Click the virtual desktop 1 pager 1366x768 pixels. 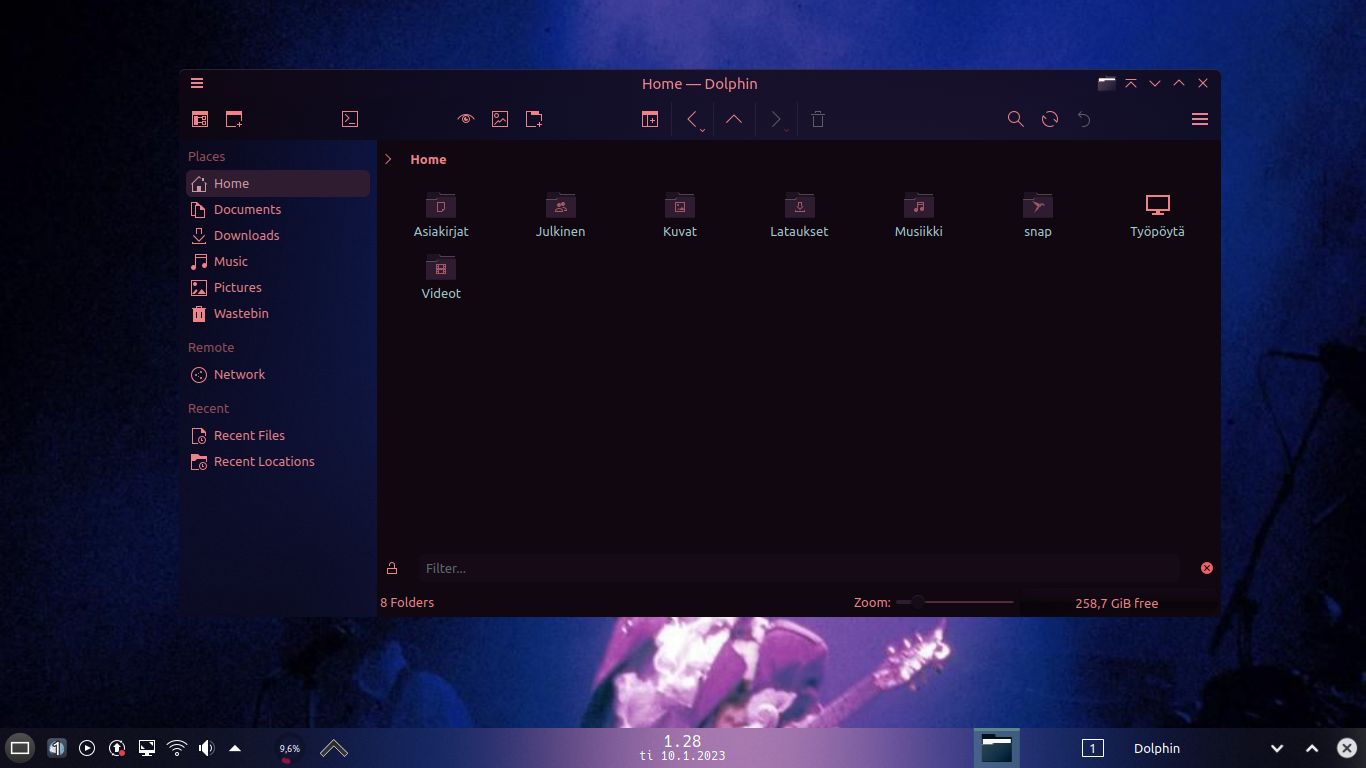pos(1092,748)
